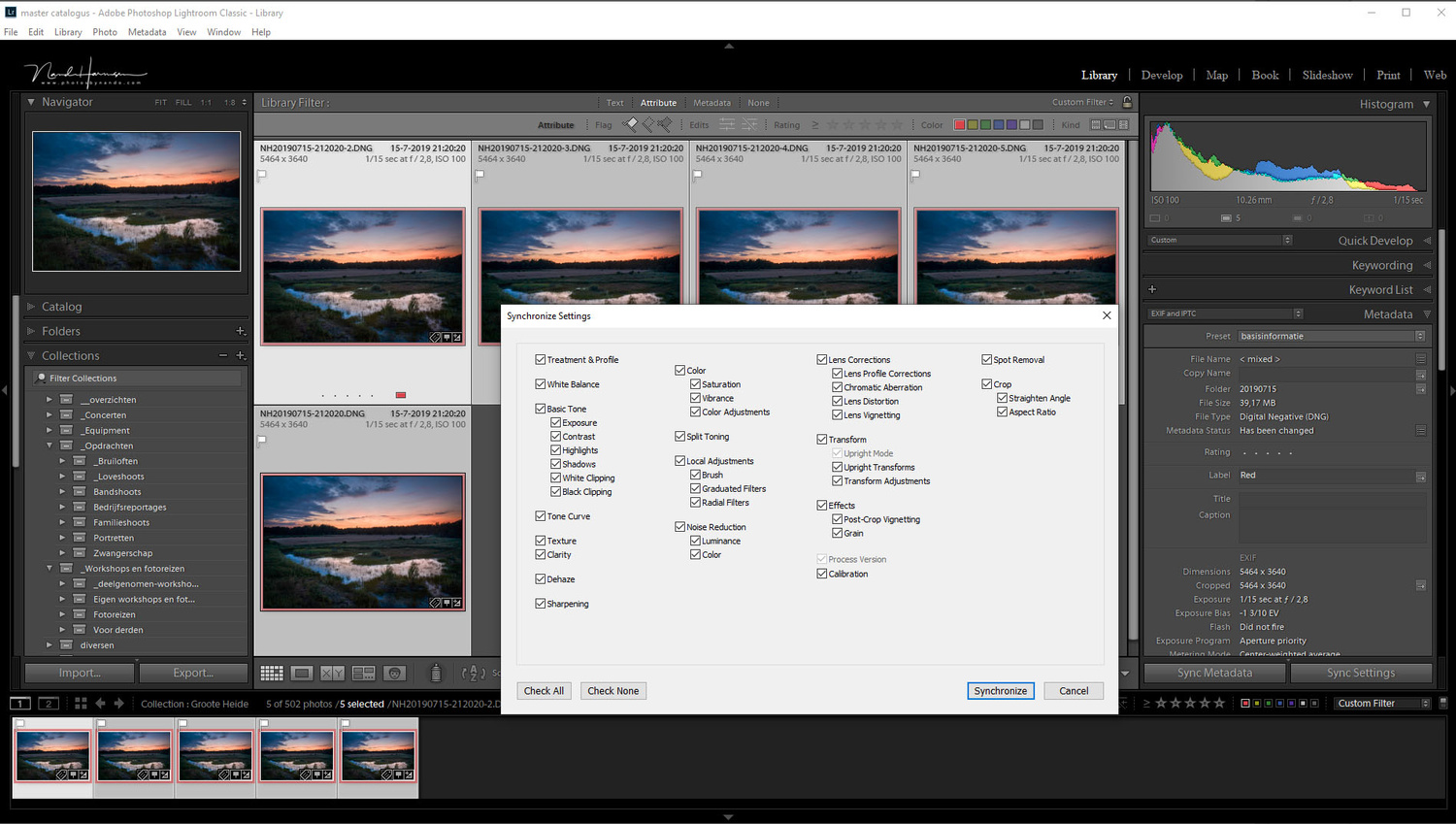Uncheck Lens Profile Corrections checkbox

click(838, 374)
